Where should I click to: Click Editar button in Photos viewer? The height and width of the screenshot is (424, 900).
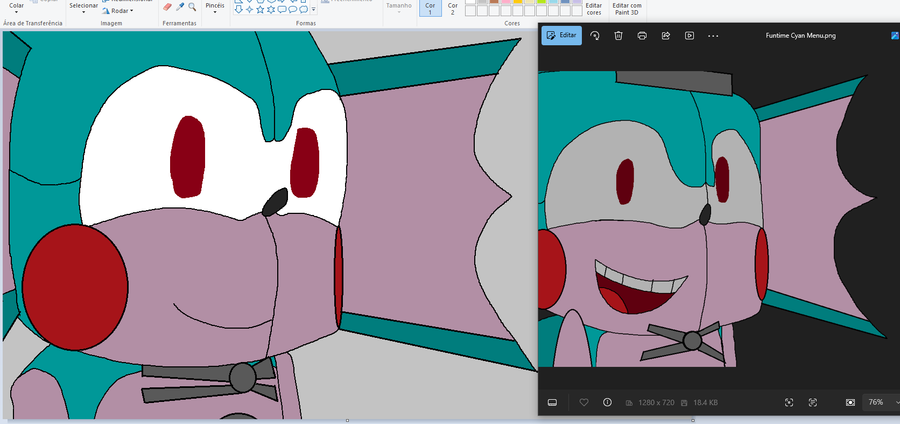561,36
